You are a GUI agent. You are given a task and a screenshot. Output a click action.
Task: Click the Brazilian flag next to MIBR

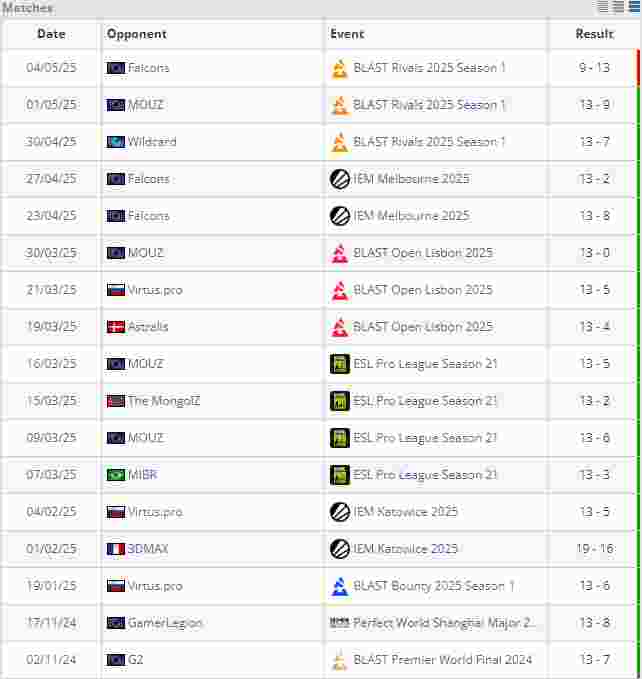(x=116, y=475)
